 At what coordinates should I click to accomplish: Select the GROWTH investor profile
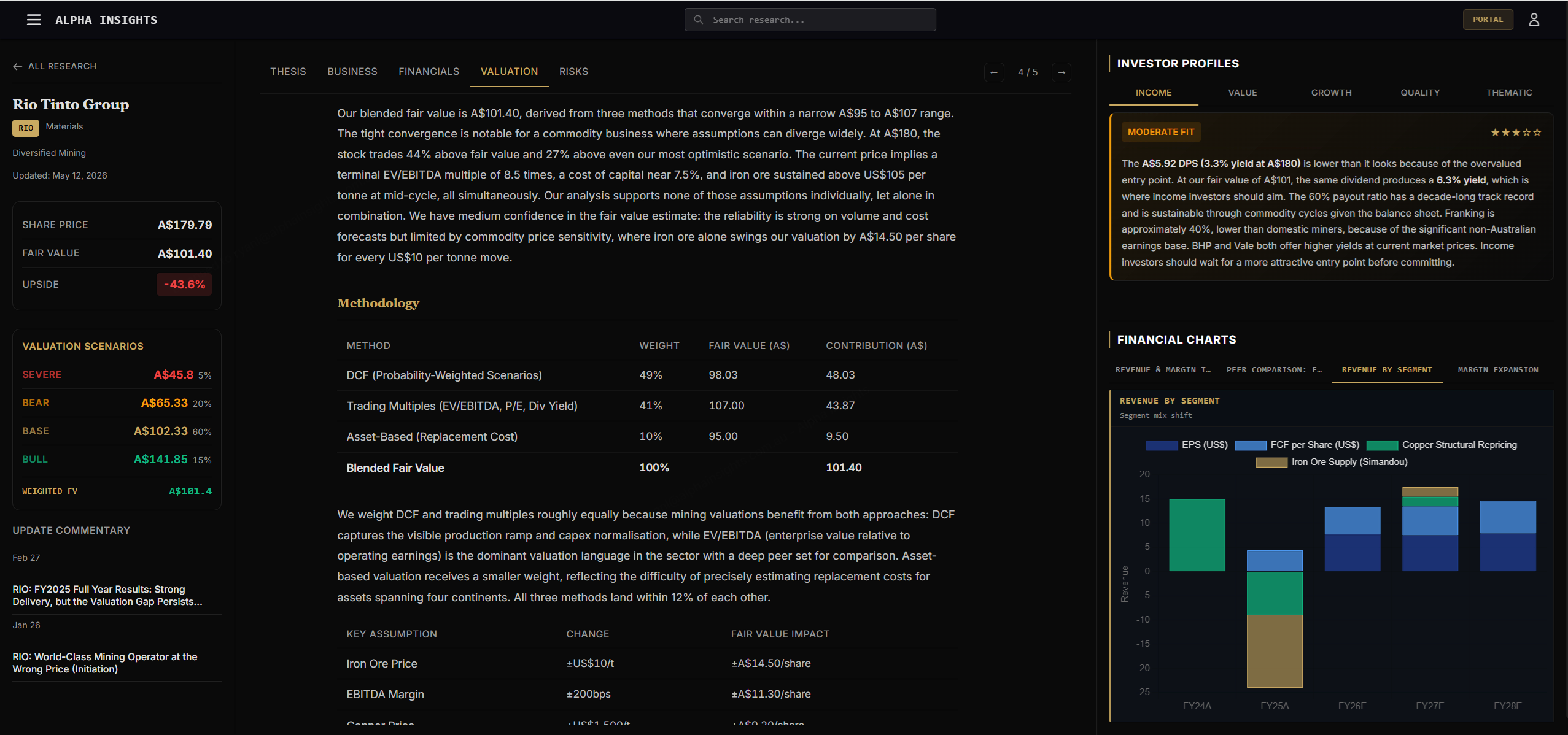click(1331, 93)
